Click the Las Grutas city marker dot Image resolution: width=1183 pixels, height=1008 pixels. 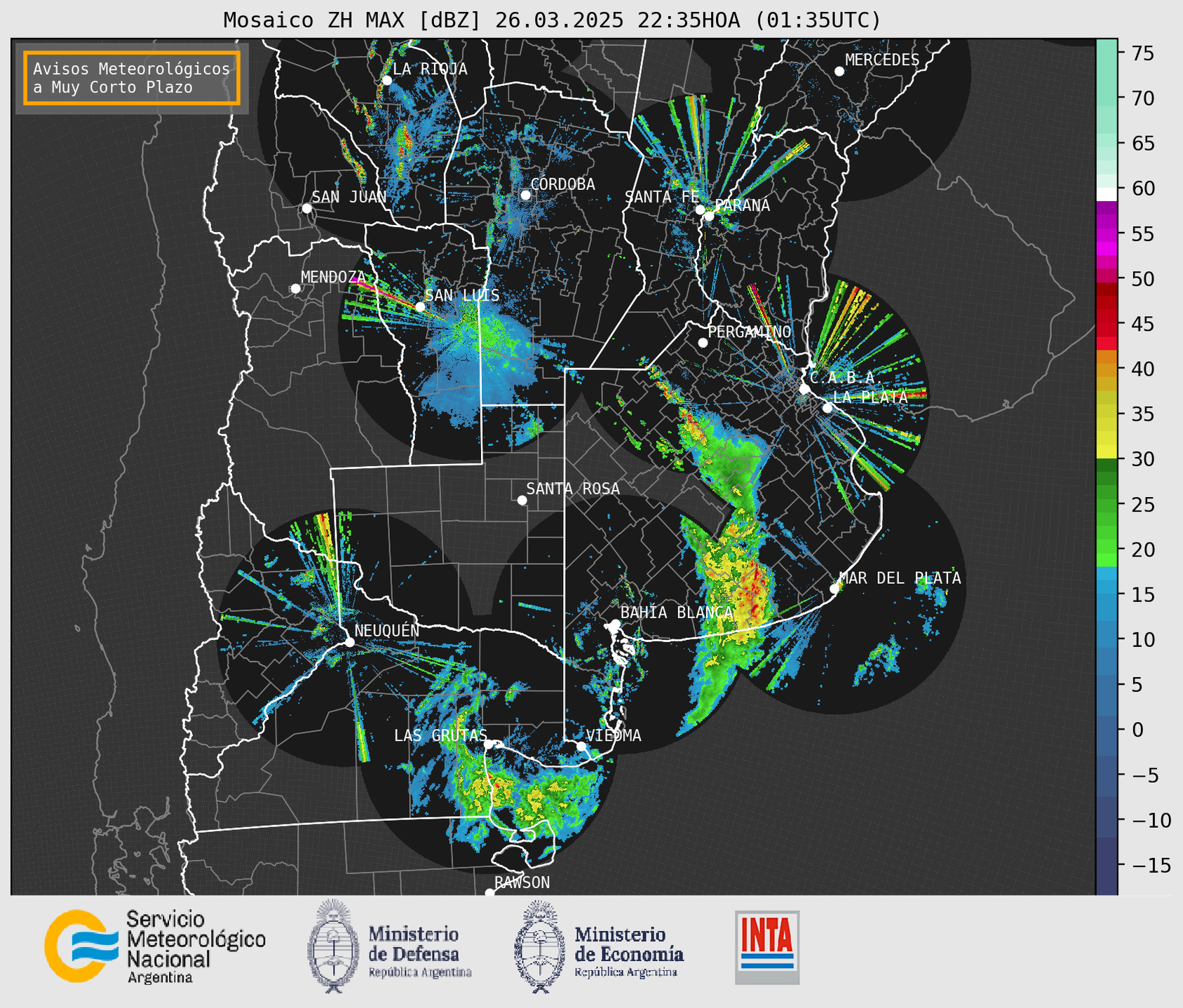tap(489, 744)
